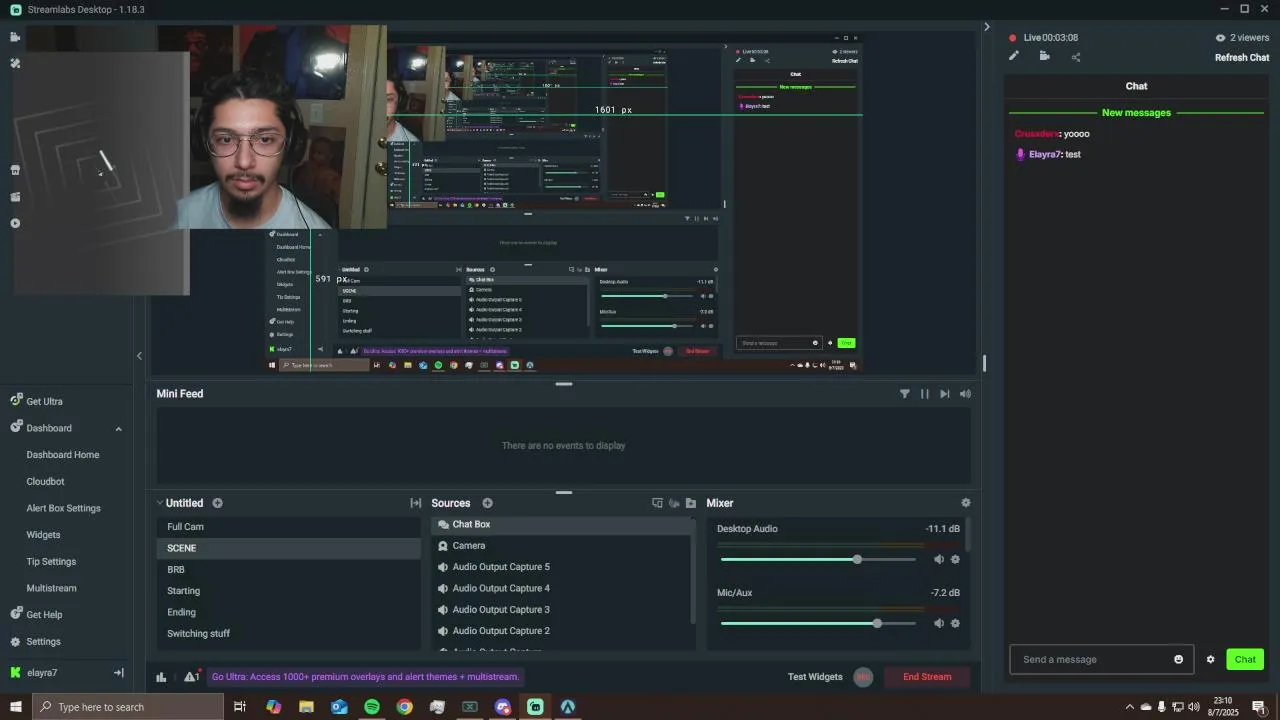Open the notifications warning icon
1280x720 pixels.
point(191,677)
